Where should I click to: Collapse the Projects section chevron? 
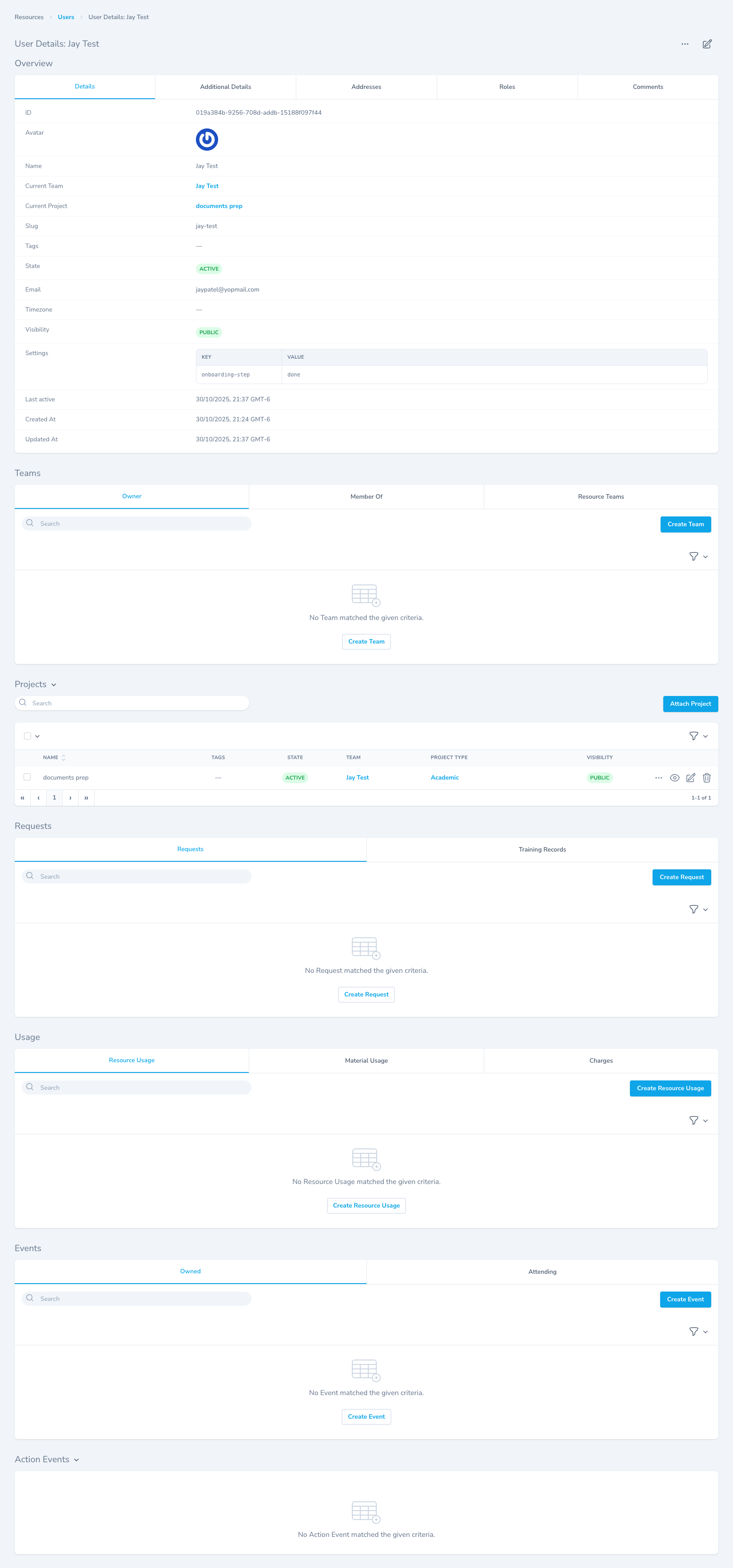tap(54, 684)
